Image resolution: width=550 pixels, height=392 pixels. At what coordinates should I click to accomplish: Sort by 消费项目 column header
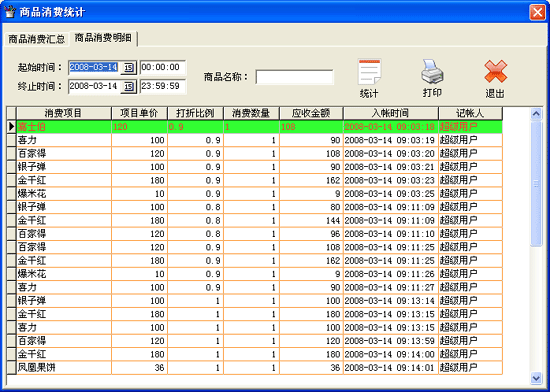(x=63, y=113)
